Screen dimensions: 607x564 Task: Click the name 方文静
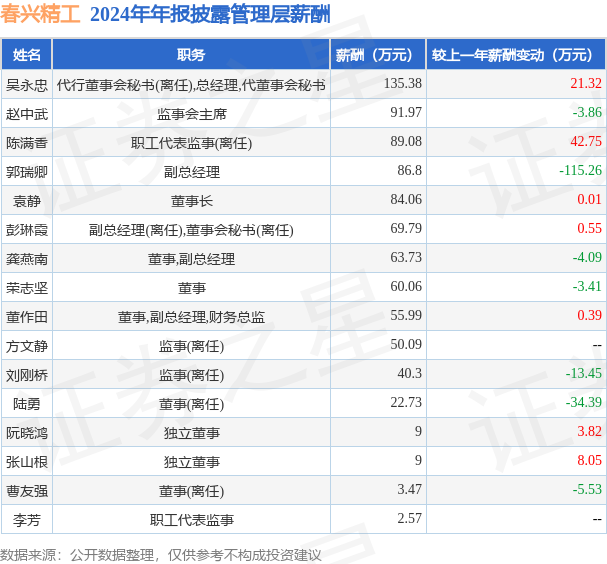tap(27, 346)
